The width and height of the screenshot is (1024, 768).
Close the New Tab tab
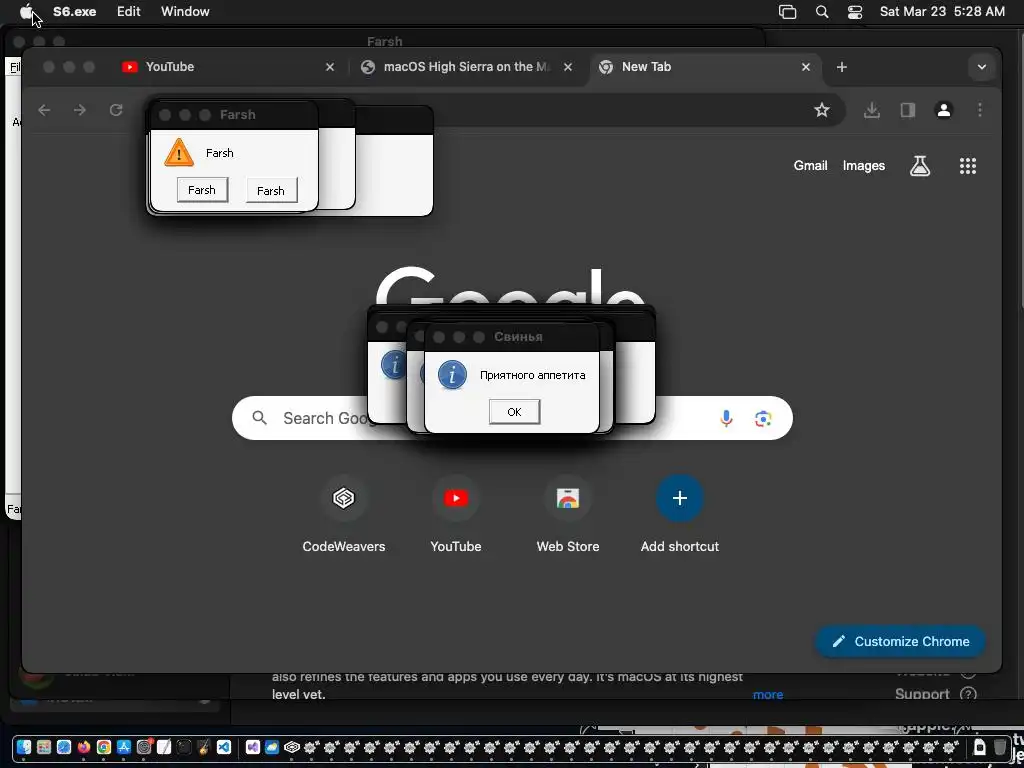806,67
